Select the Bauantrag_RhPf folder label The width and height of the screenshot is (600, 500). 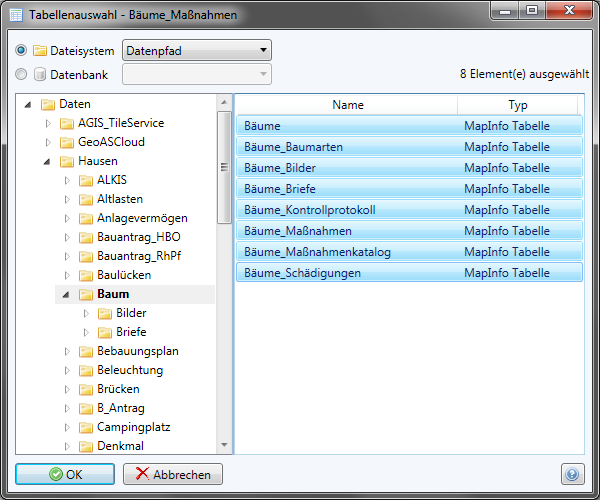(x=139, y=256)
